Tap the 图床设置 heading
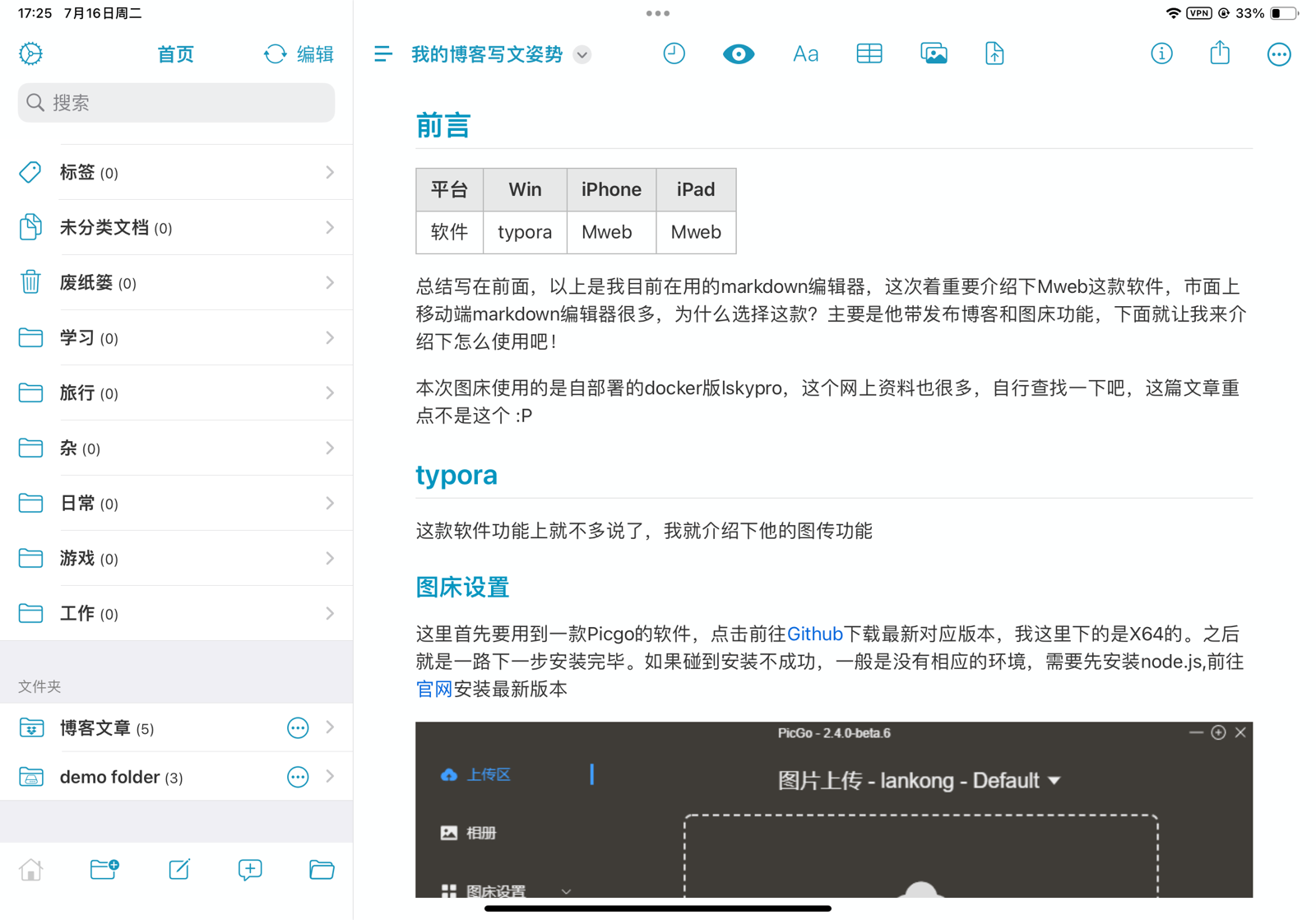Image resolution: width=1316 pixels, height=920 pixels. pyautogui.click(x=462, y=587)
